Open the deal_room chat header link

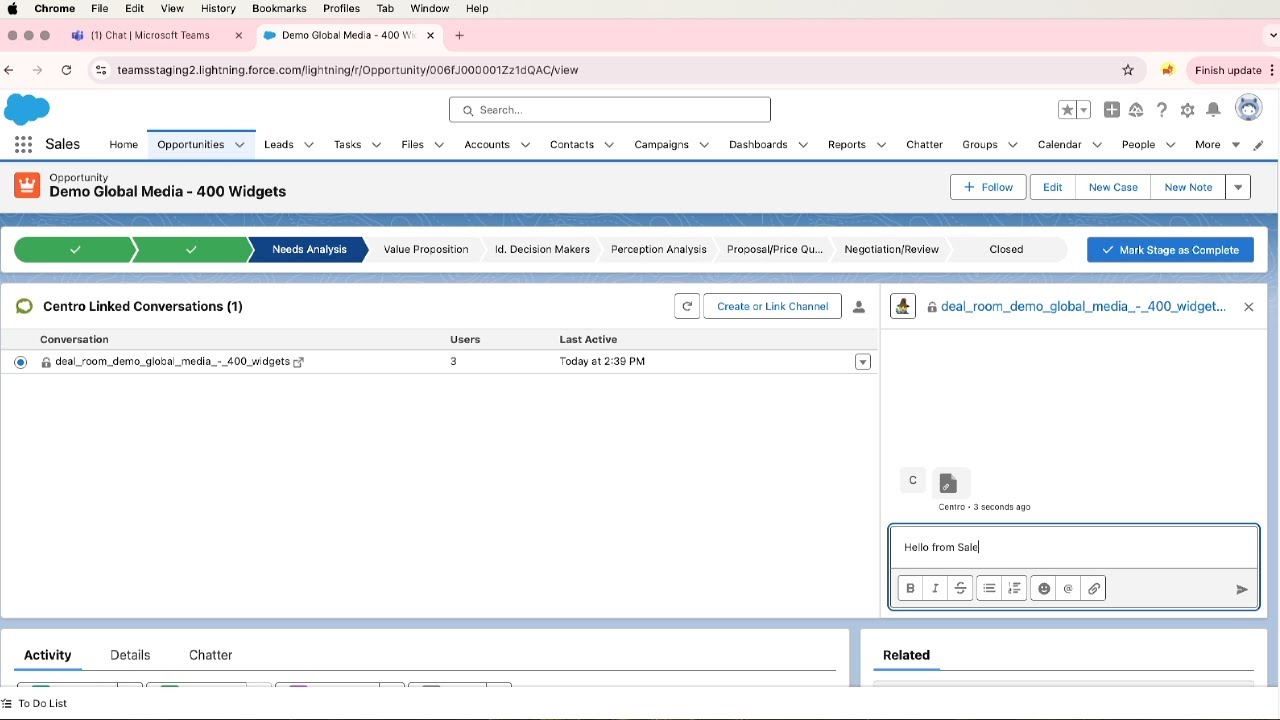1083,307
